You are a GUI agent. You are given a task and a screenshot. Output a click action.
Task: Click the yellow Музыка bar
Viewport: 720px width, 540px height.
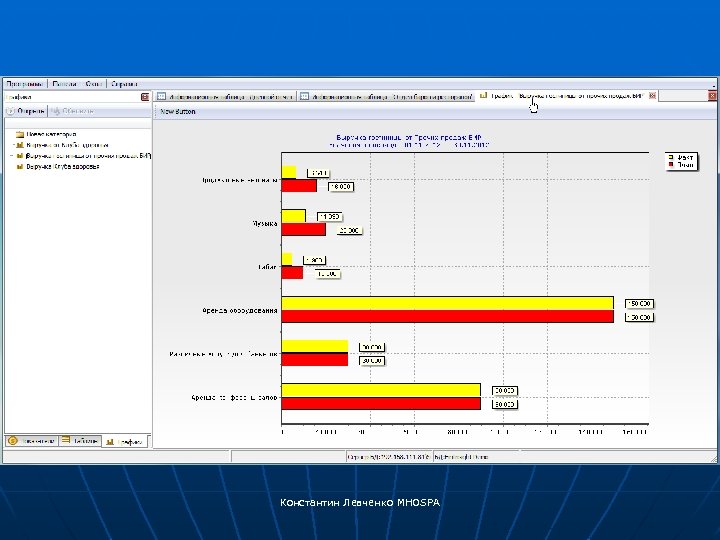click(293, 216)
